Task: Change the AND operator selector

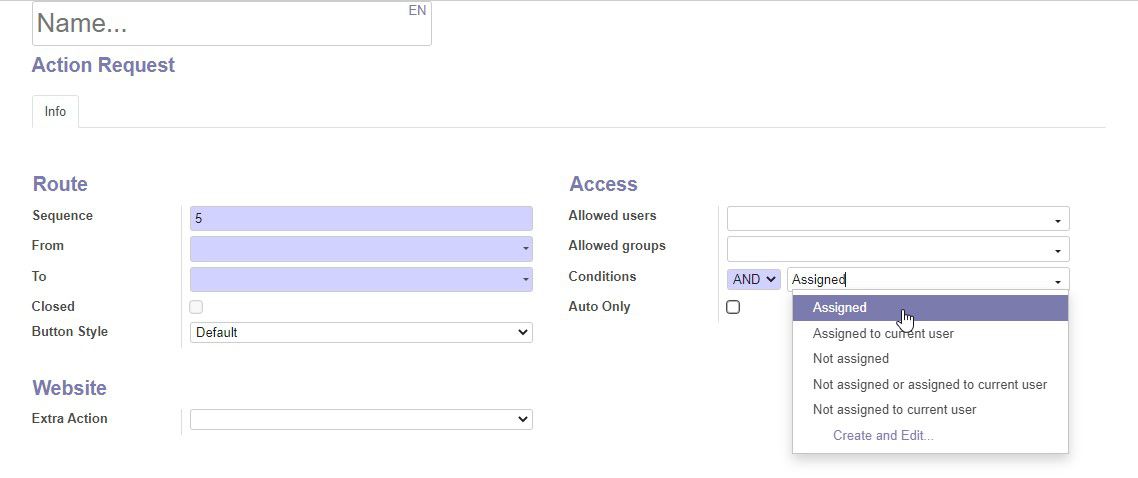Action: pos(754,279)
